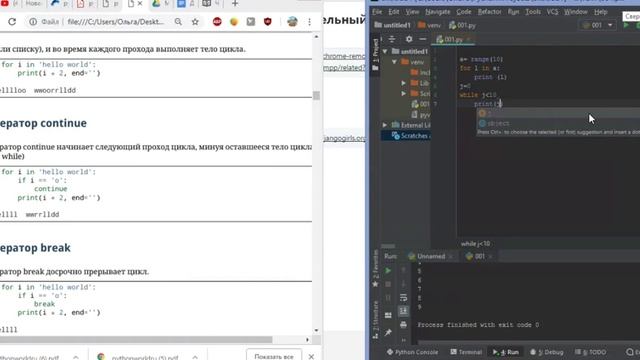Click venv in the navigation breadcrumb
The image size is (640, 360).
point(429,25)
